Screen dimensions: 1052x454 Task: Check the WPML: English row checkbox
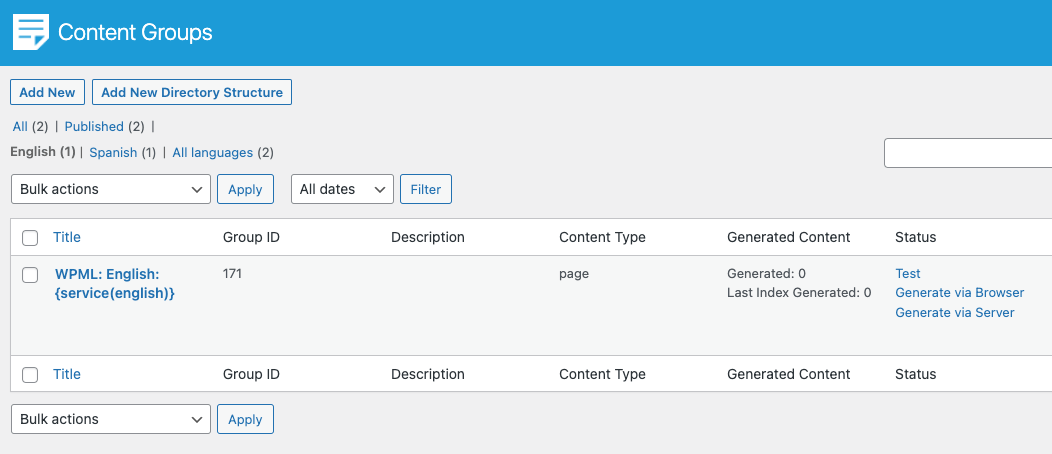point(30,275)
